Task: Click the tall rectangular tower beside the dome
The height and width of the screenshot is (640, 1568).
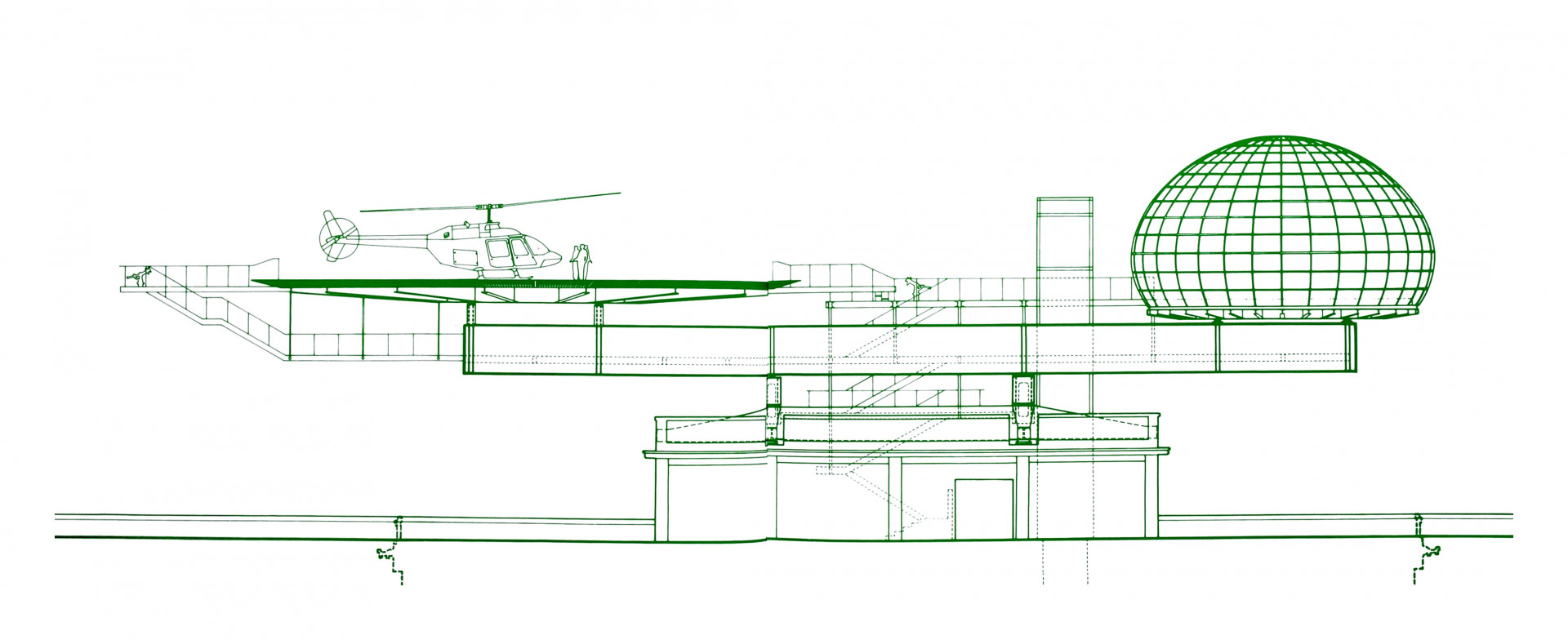Action: coord(1064,245)
